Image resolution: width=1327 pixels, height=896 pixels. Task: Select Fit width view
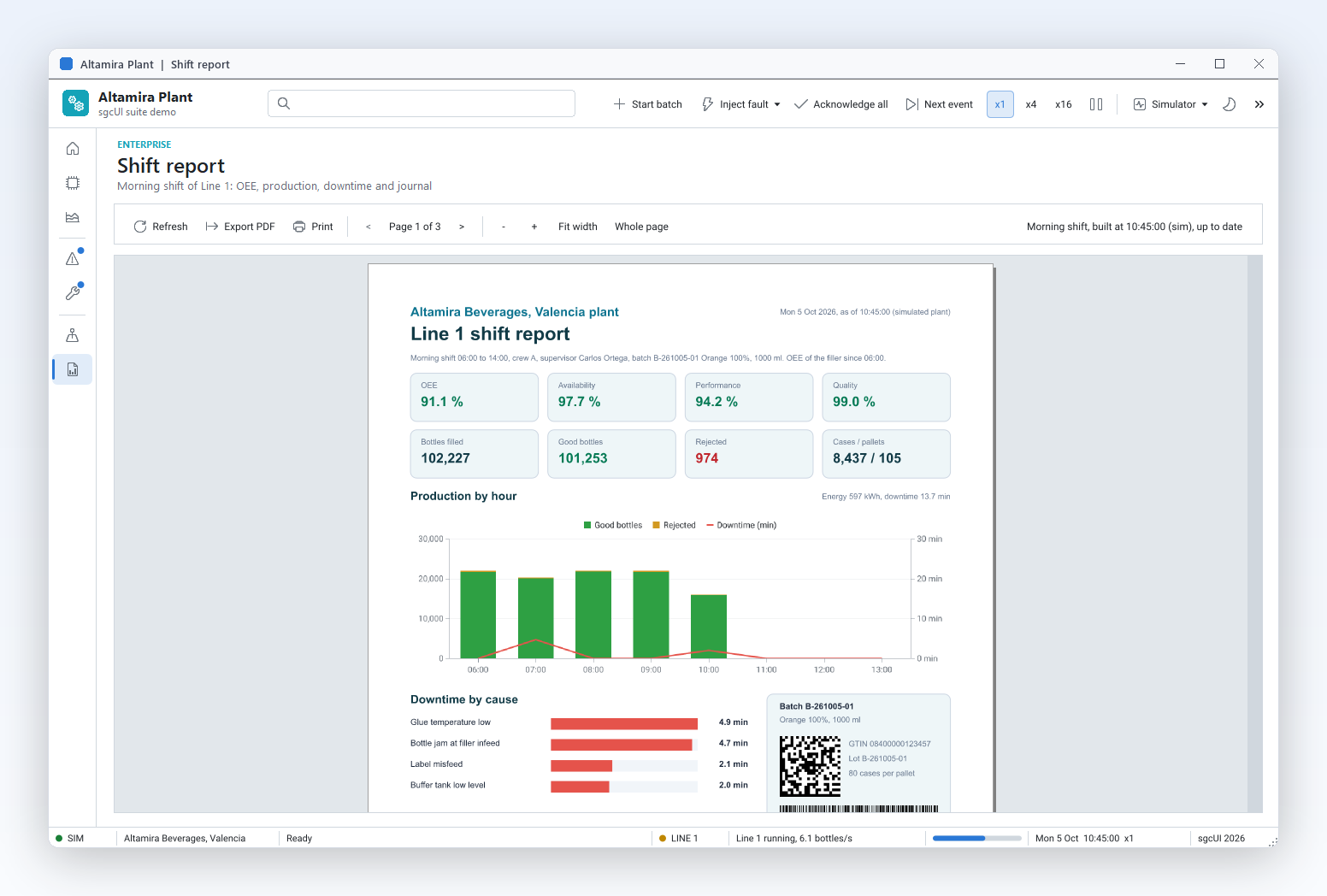click(x=578, y=227)
